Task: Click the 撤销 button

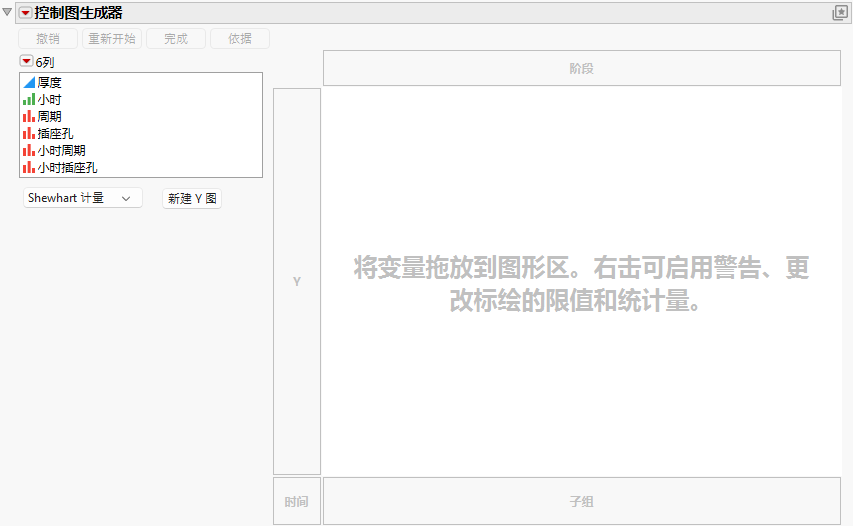Action: 48,39
